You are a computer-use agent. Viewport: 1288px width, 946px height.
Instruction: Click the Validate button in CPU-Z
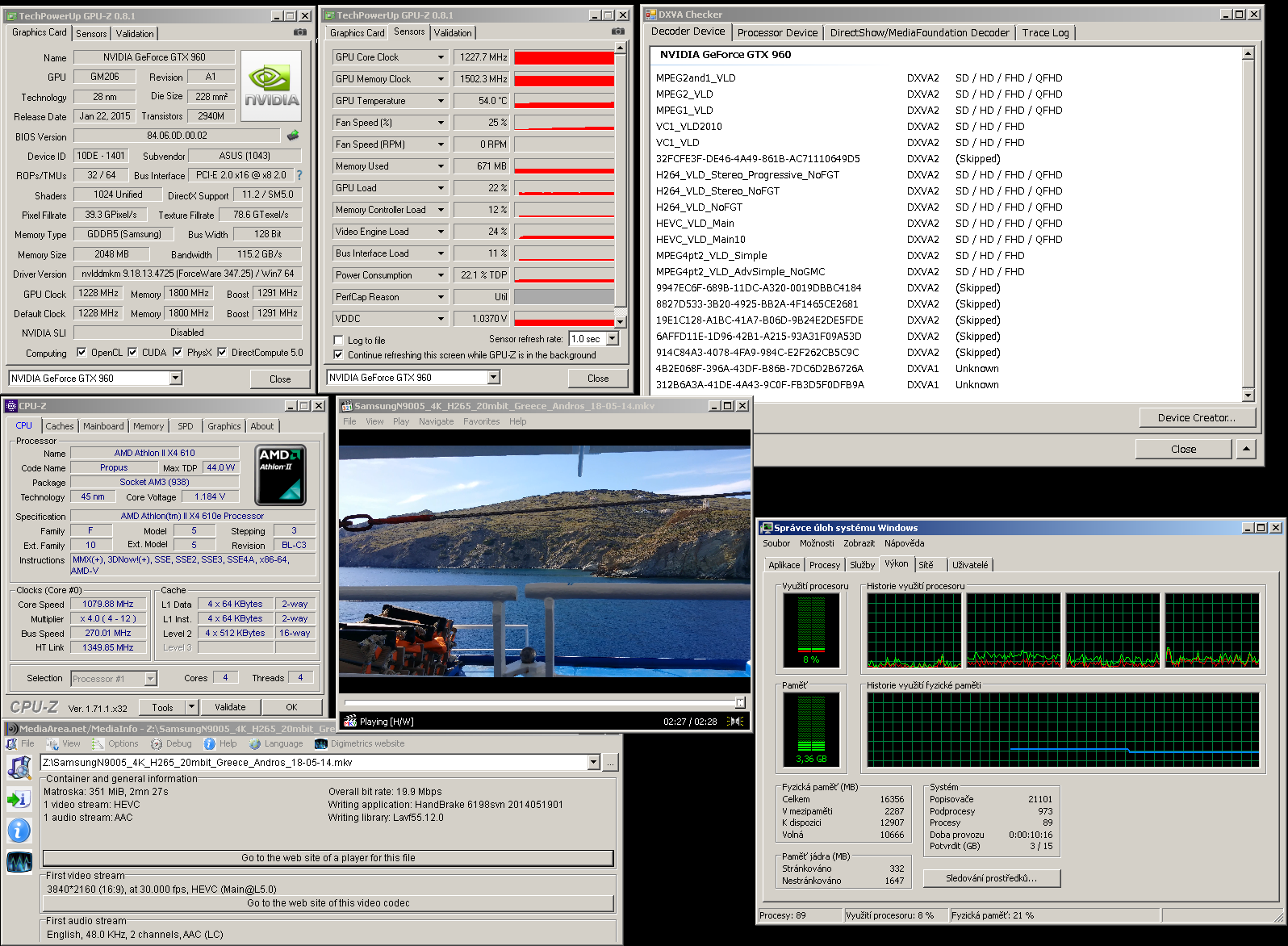pos(230,707)
